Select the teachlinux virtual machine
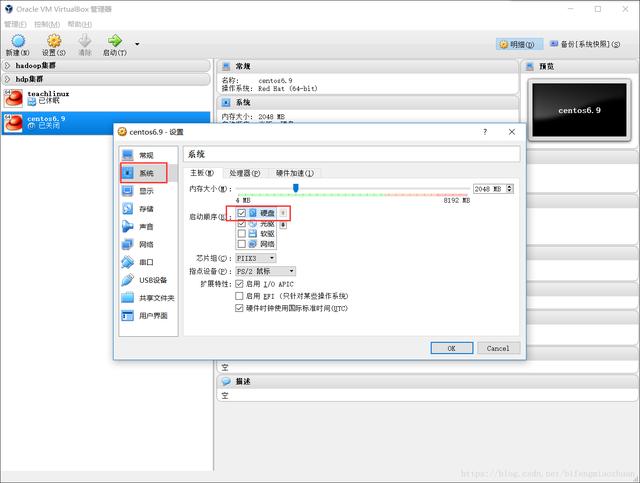This screenshot has width=640, height=483. (106, 98)
